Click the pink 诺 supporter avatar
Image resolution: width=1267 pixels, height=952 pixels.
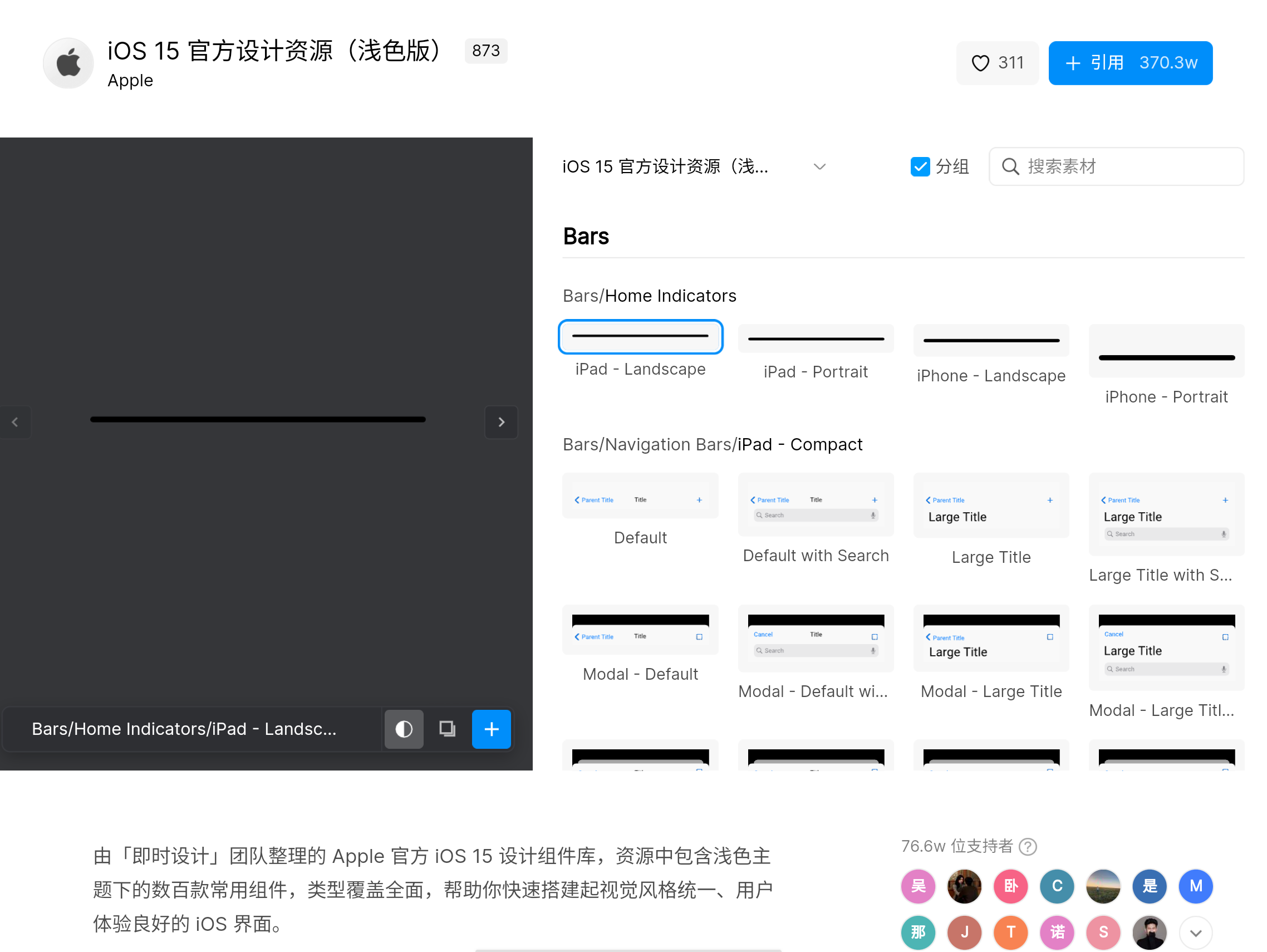1057,933
